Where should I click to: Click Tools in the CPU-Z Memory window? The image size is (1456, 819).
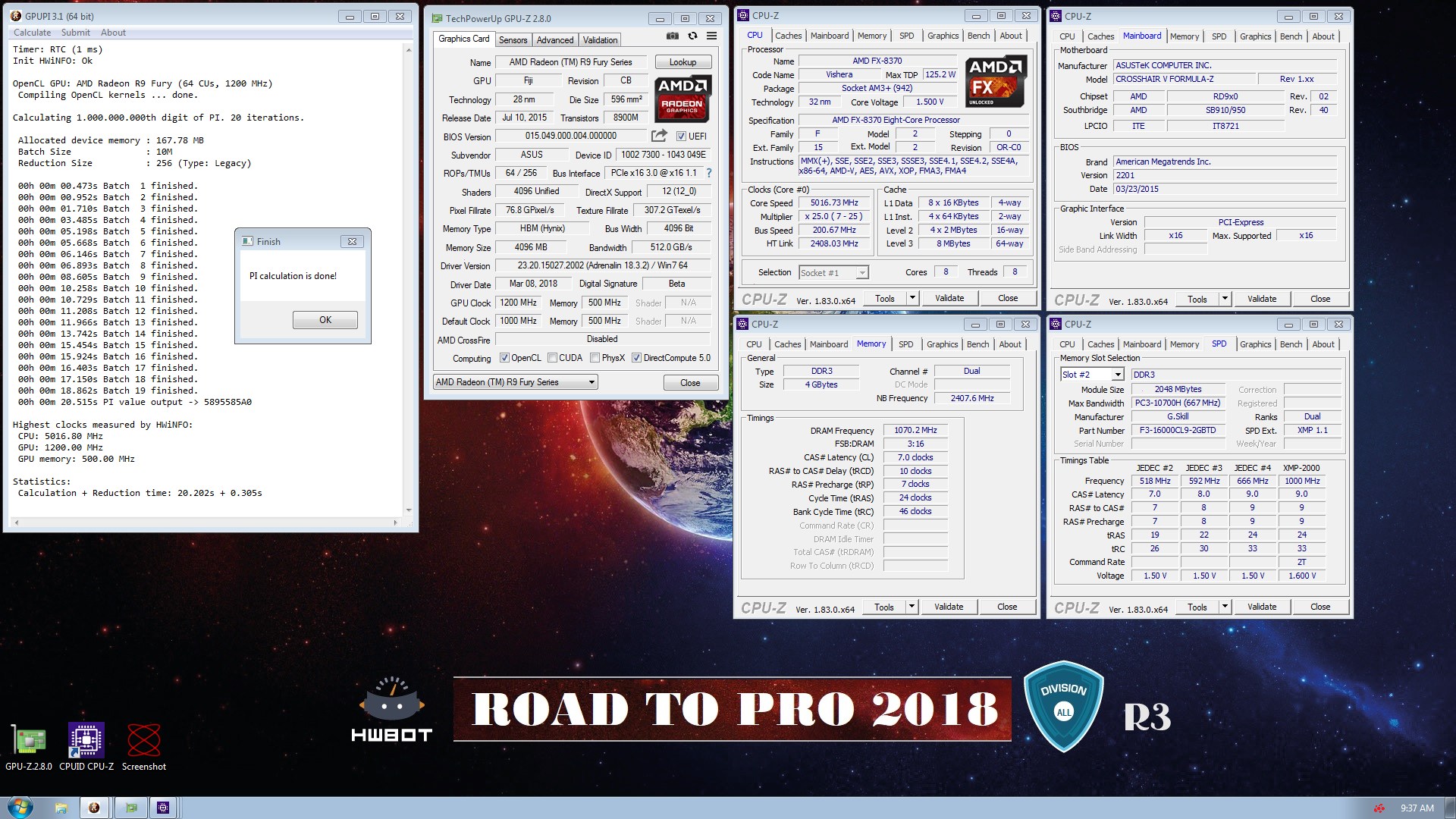(x=884, y=607)
